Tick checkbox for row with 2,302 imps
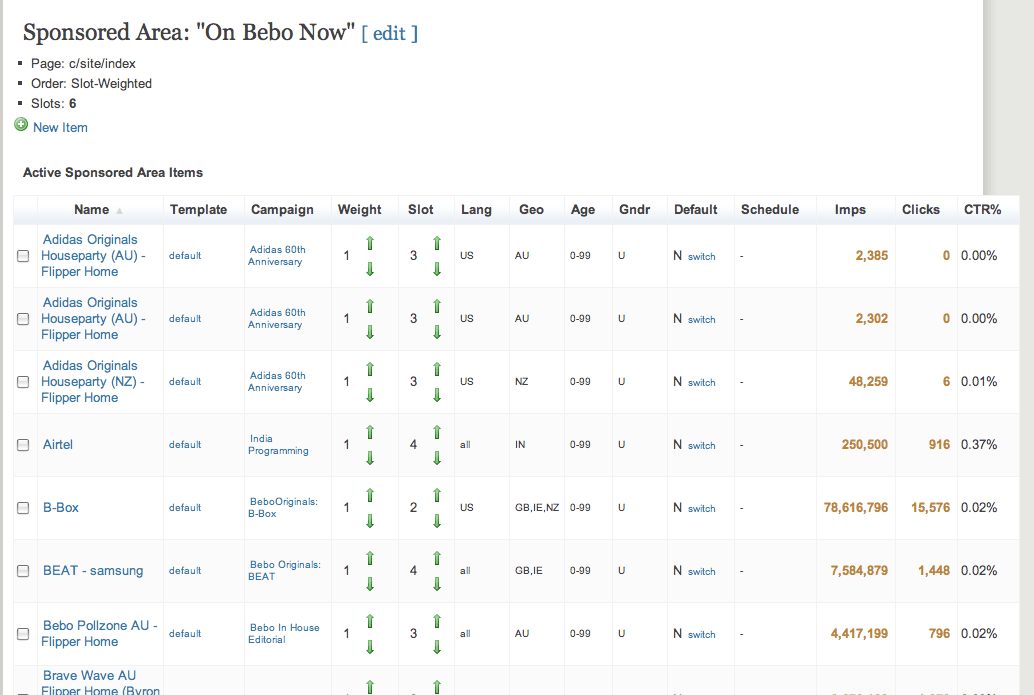1034x695 pixels. click(x=23, y=319)
